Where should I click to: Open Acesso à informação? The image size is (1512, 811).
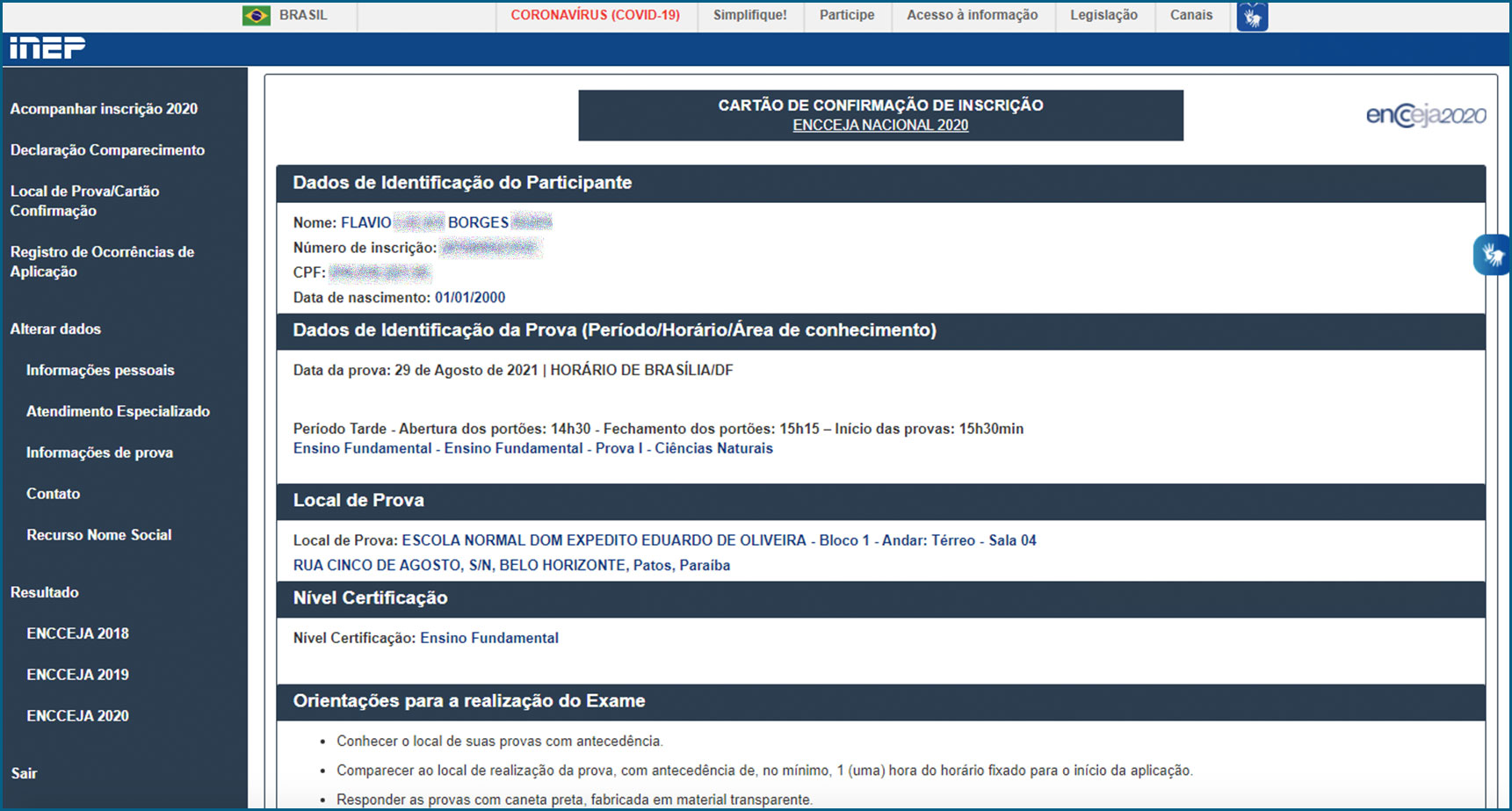click(x=972, y=15)
